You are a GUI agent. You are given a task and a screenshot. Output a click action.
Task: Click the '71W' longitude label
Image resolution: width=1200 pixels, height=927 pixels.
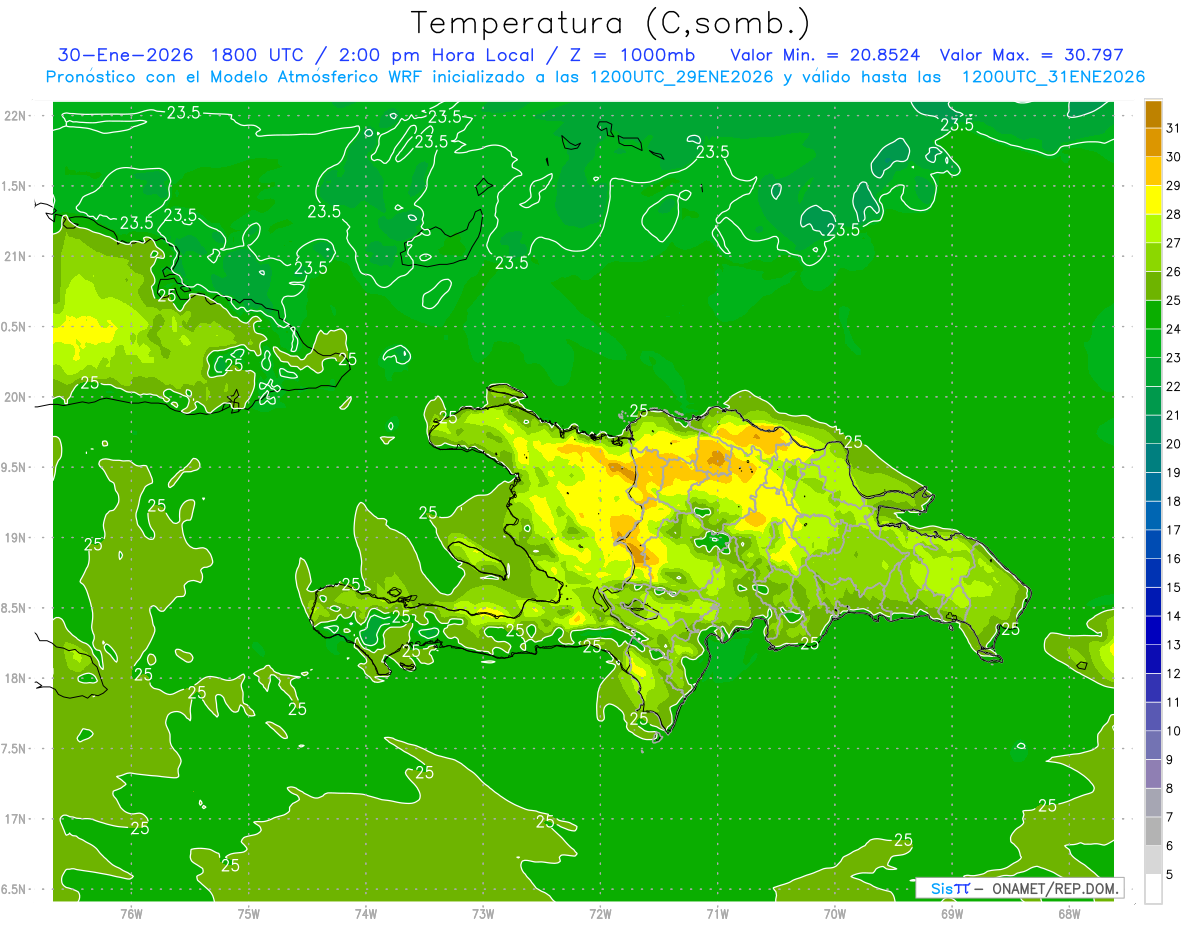717,913
